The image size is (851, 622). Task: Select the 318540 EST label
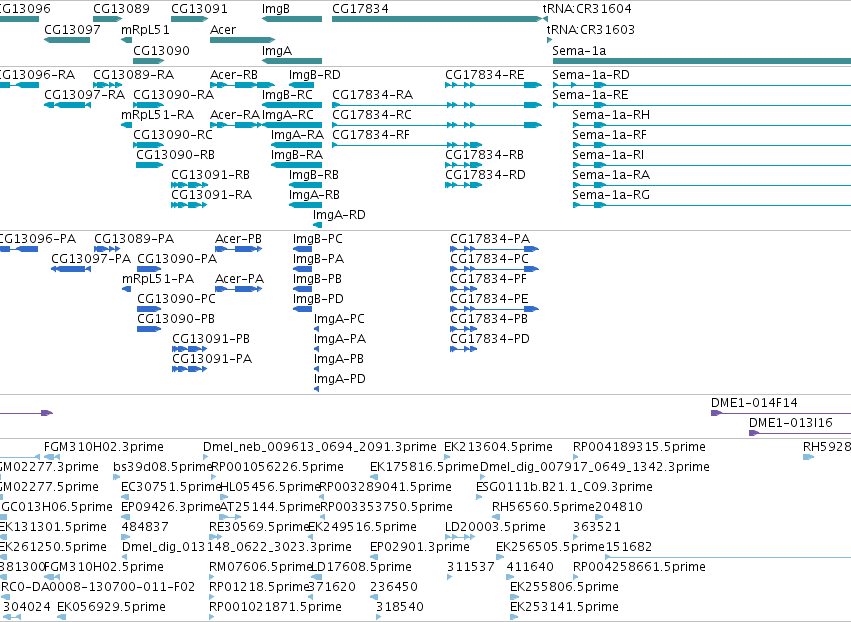tap(399, 607)
